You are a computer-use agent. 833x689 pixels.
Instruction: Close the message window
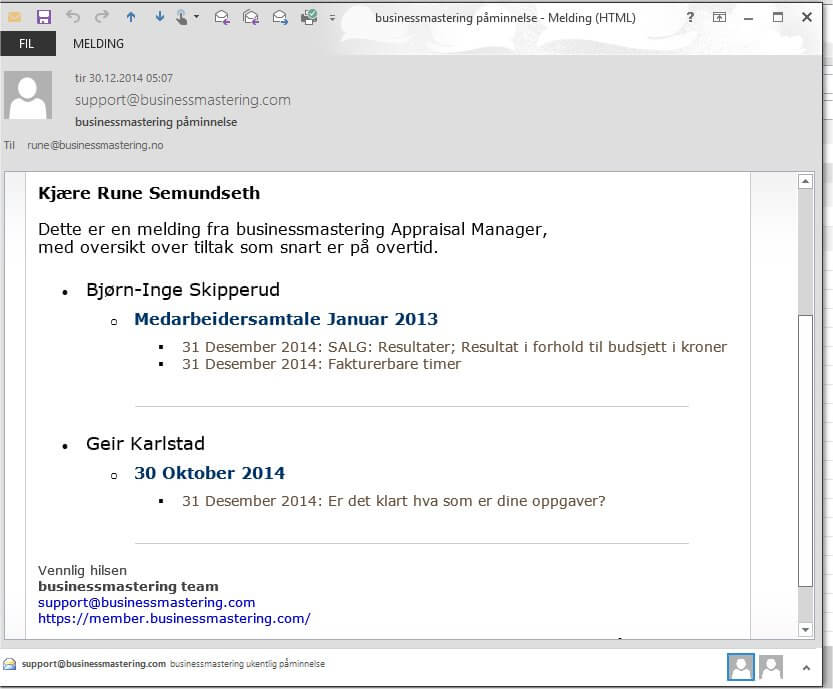pyautogui.click(x=806, y=18)
